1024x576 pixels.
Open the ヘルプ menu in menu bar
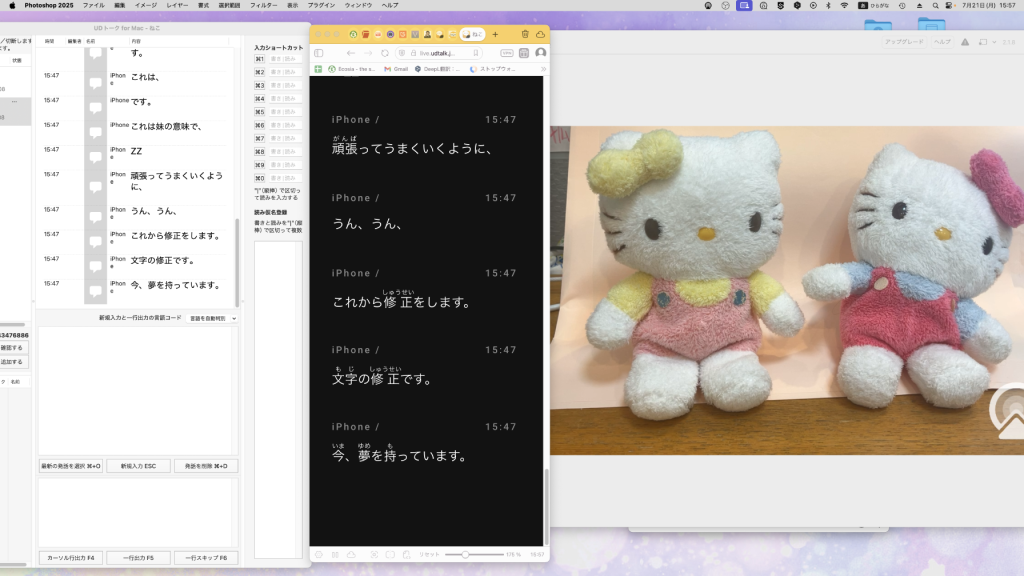click(390, 5)
